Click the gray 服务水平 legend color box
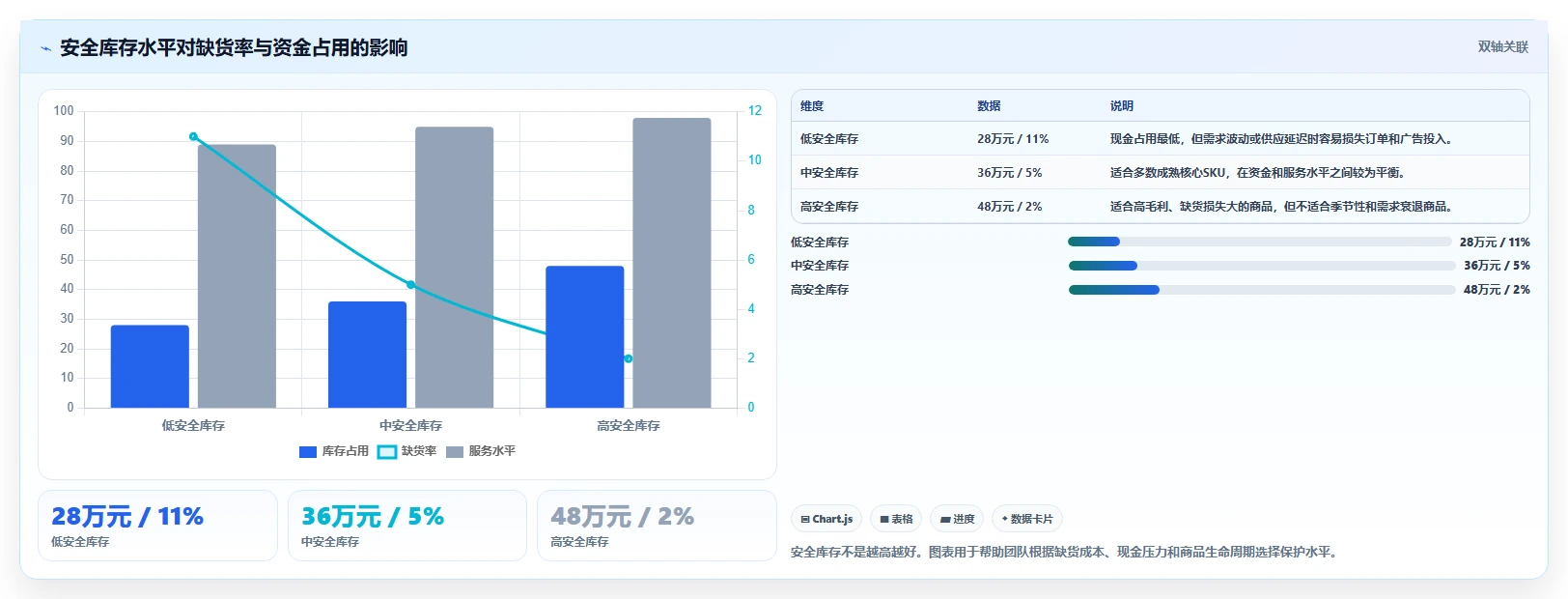1568x599 pixels. point(455,451)
